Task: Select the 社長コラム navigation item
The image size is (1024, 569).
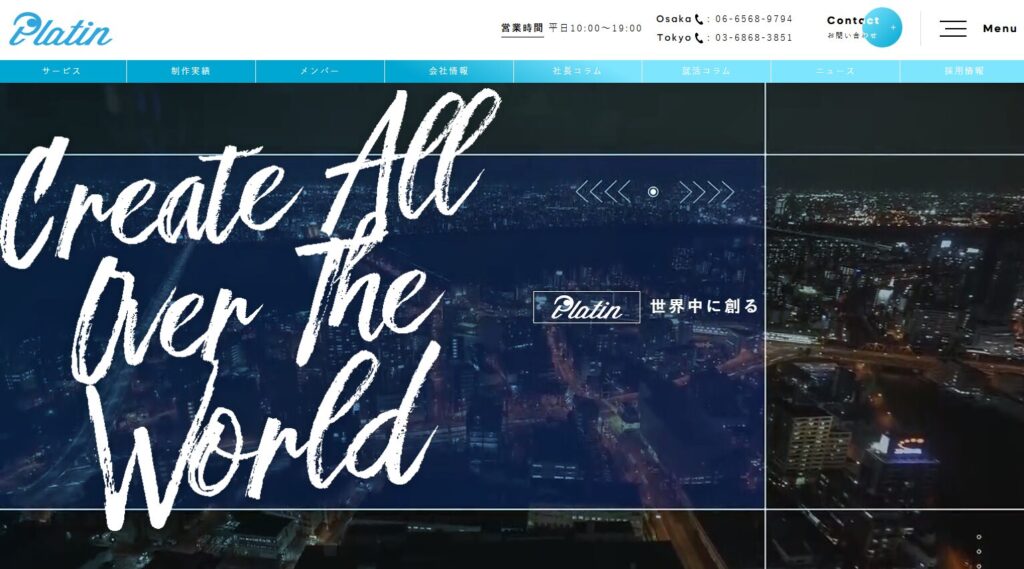Action: coord(577,71)
